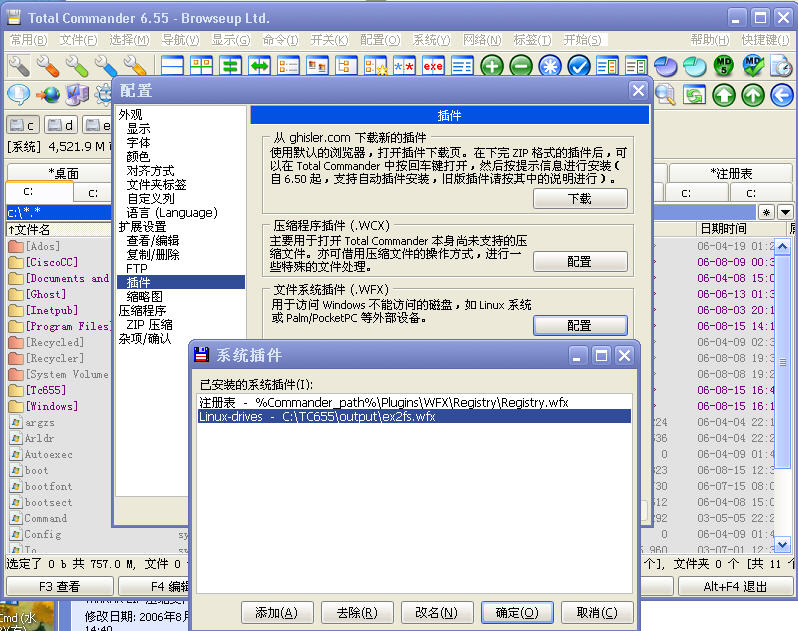798x631 pixels.
Task: Click the *.* all files filter icon
Action: pyautogui.click(x=404, y=66)
